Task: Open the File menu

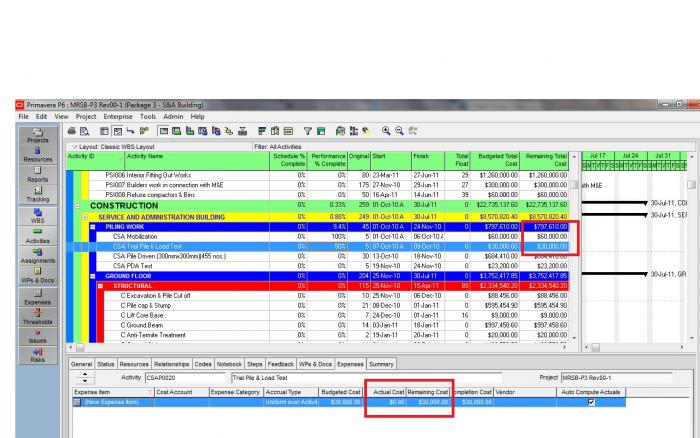Action: (23, 117)
